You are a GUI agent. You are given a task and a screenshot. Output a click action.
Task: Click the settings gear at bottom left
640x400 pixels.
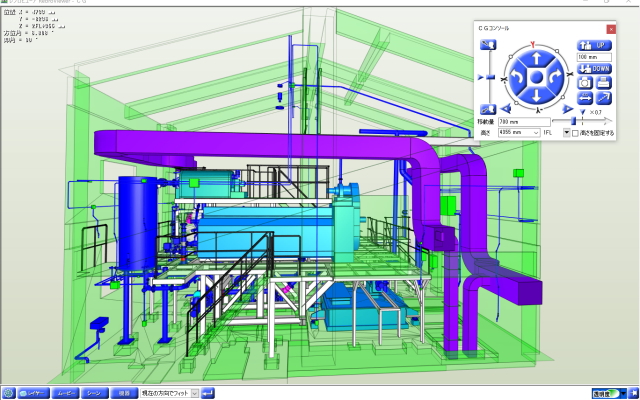[x=9, y=393]
